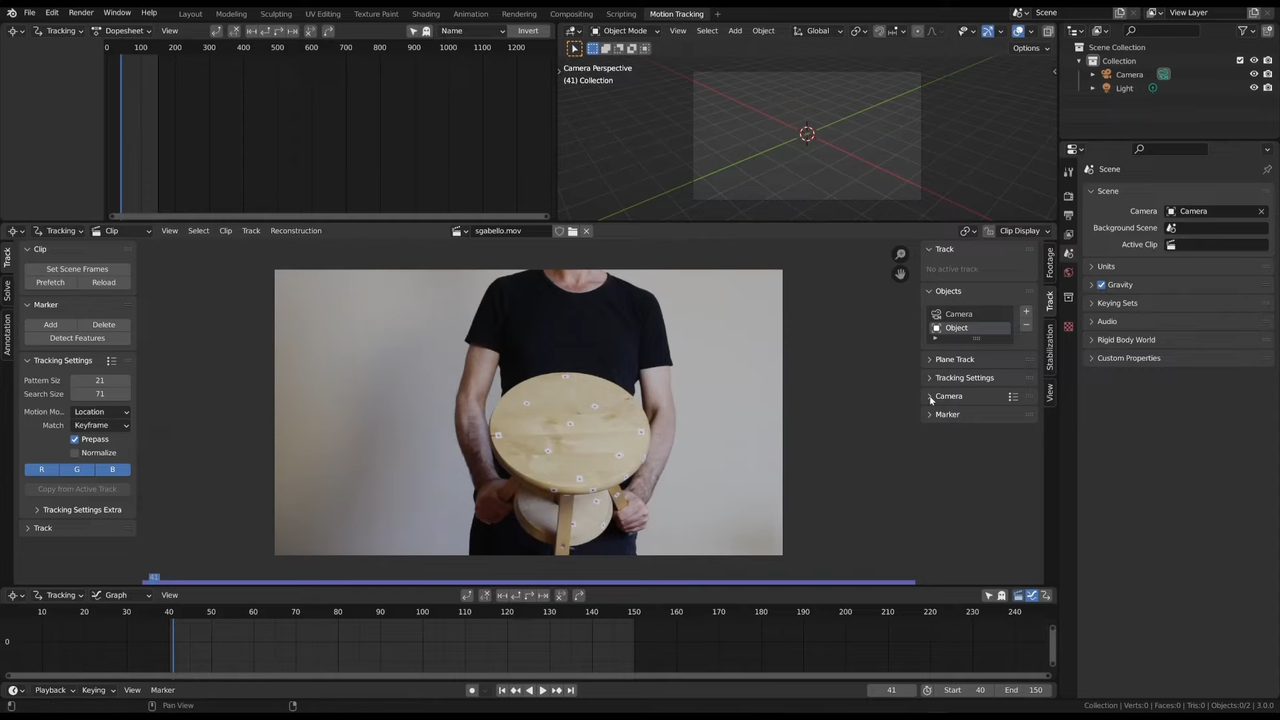Click the plus icon to add tracking object

pos(1026,313)
